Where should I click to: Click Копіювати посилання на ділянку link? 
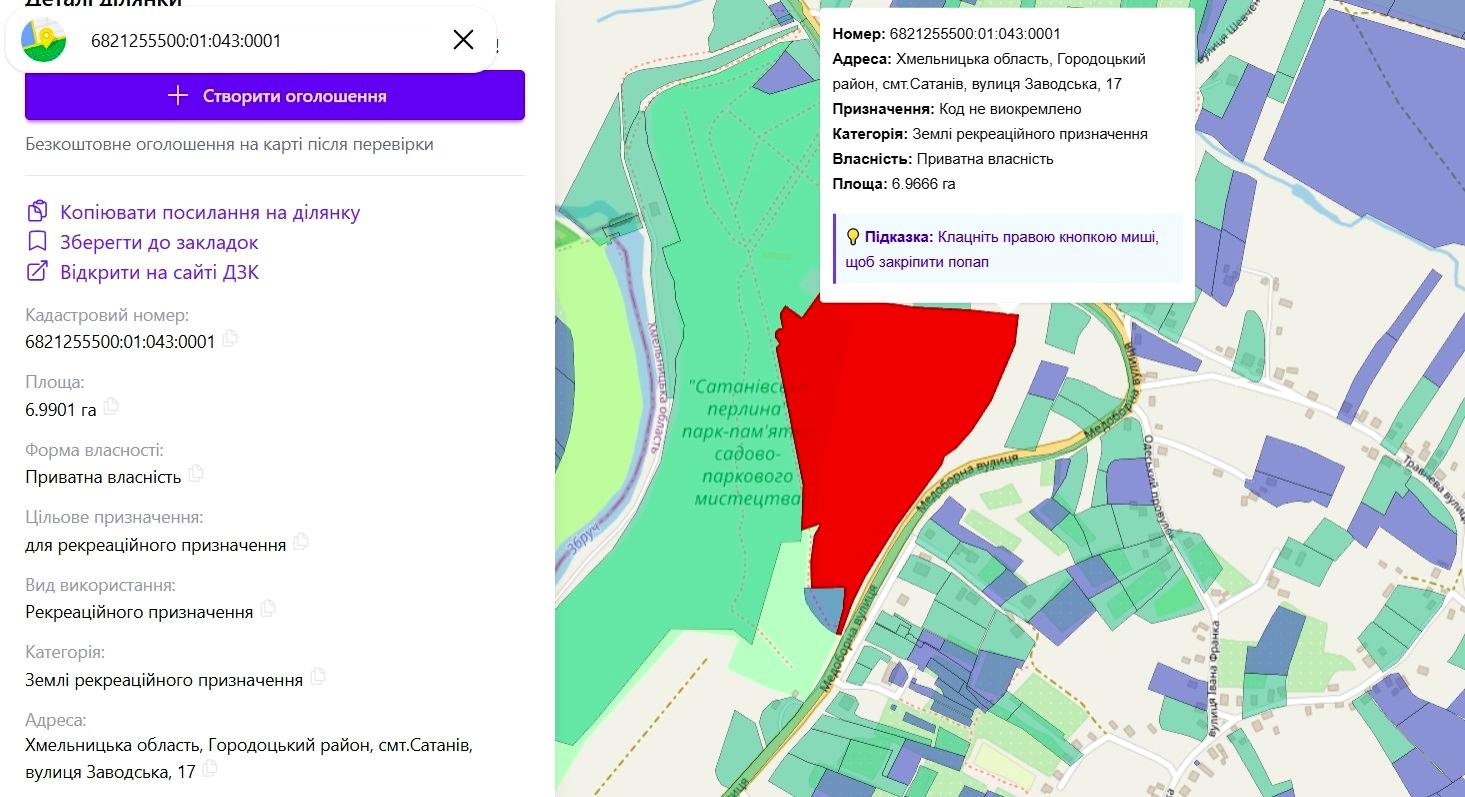pyautogui.click(x=210, y=212)
